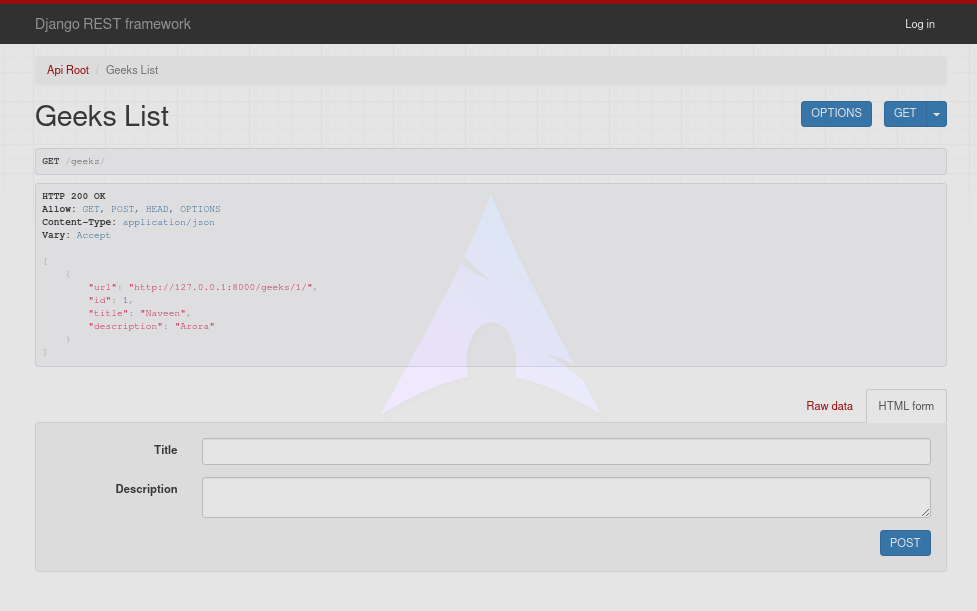Click application/json in the Content-Type line
Screen dimensions: 977x611
168,222
